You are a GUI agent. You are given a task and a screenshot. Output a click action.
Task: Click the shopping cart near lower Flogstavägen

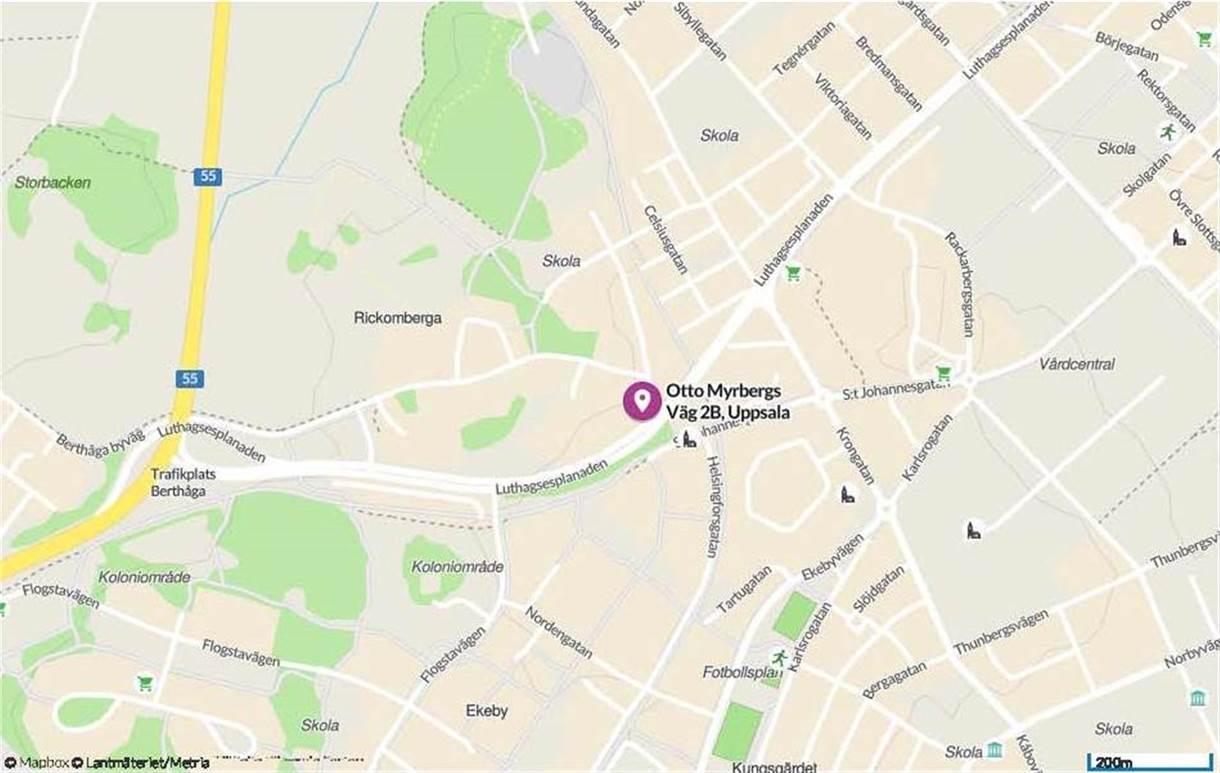pos(145,683)
